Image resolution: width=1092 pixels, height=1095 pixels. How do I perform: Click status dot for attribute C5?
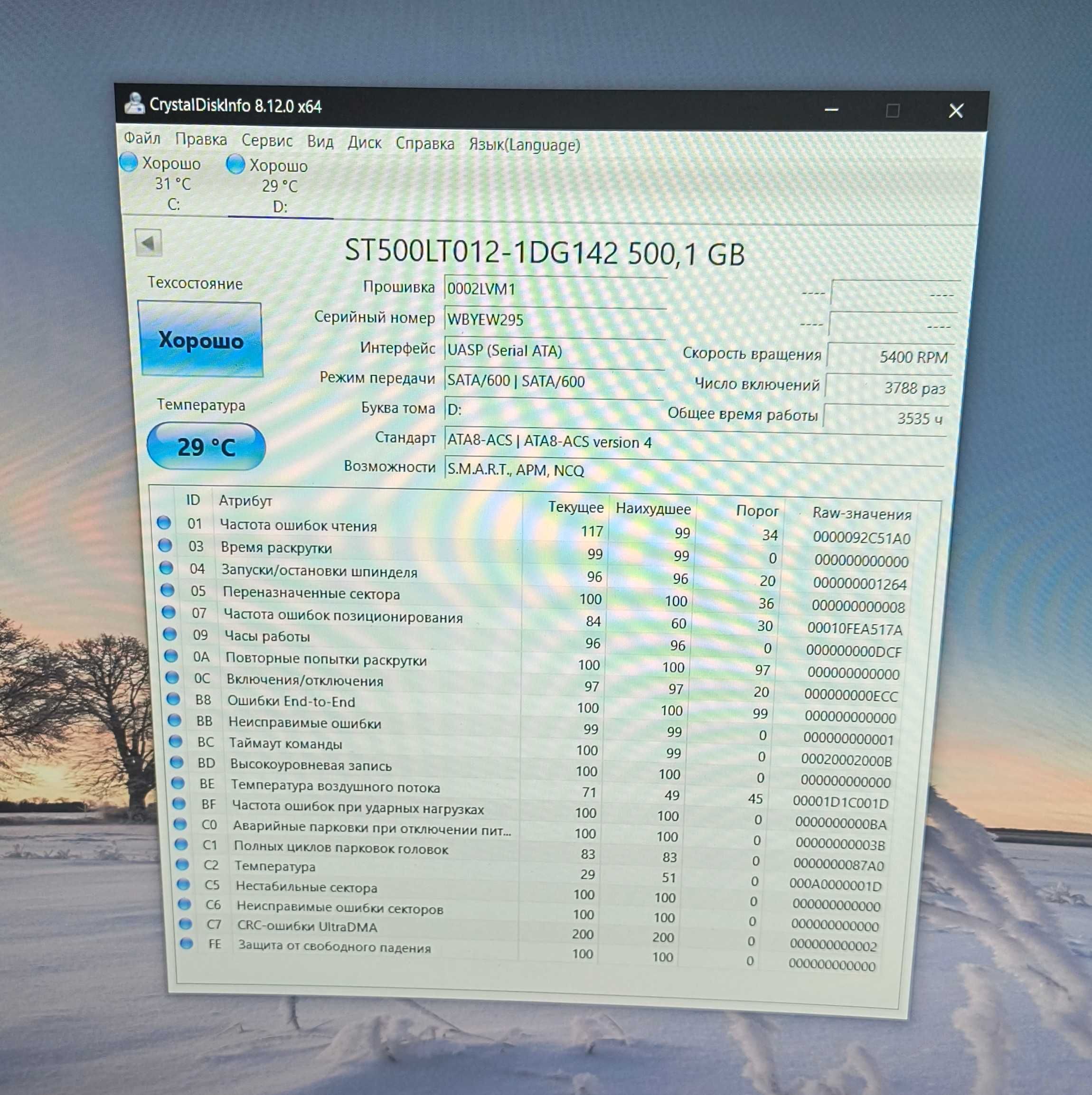point(183,885)
